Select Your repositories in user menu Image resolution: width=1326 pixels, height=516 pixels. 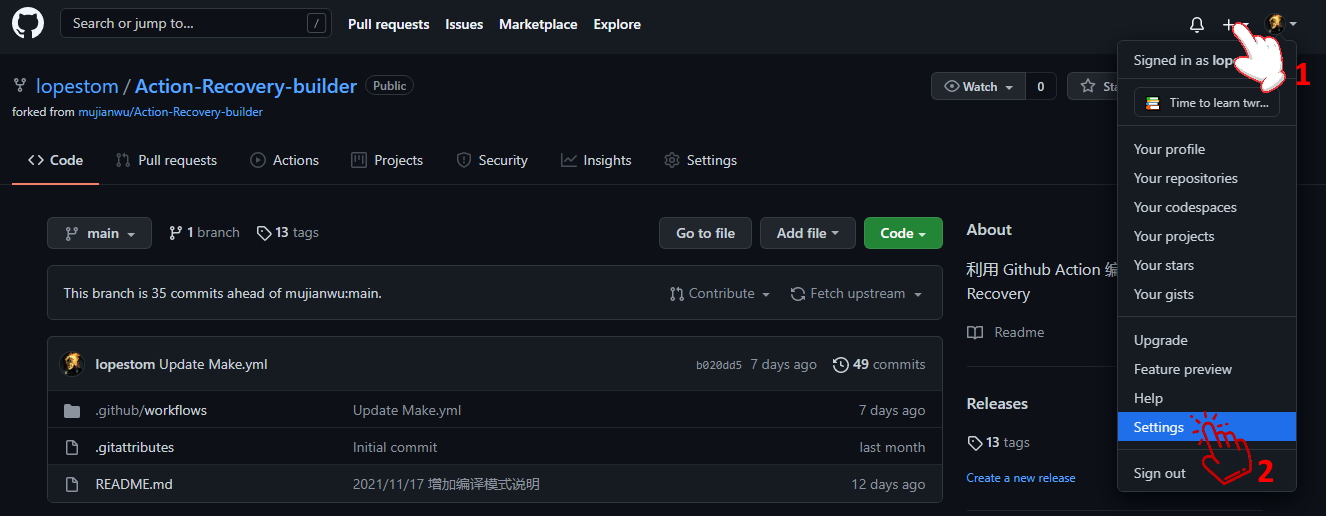(1207, 178)
